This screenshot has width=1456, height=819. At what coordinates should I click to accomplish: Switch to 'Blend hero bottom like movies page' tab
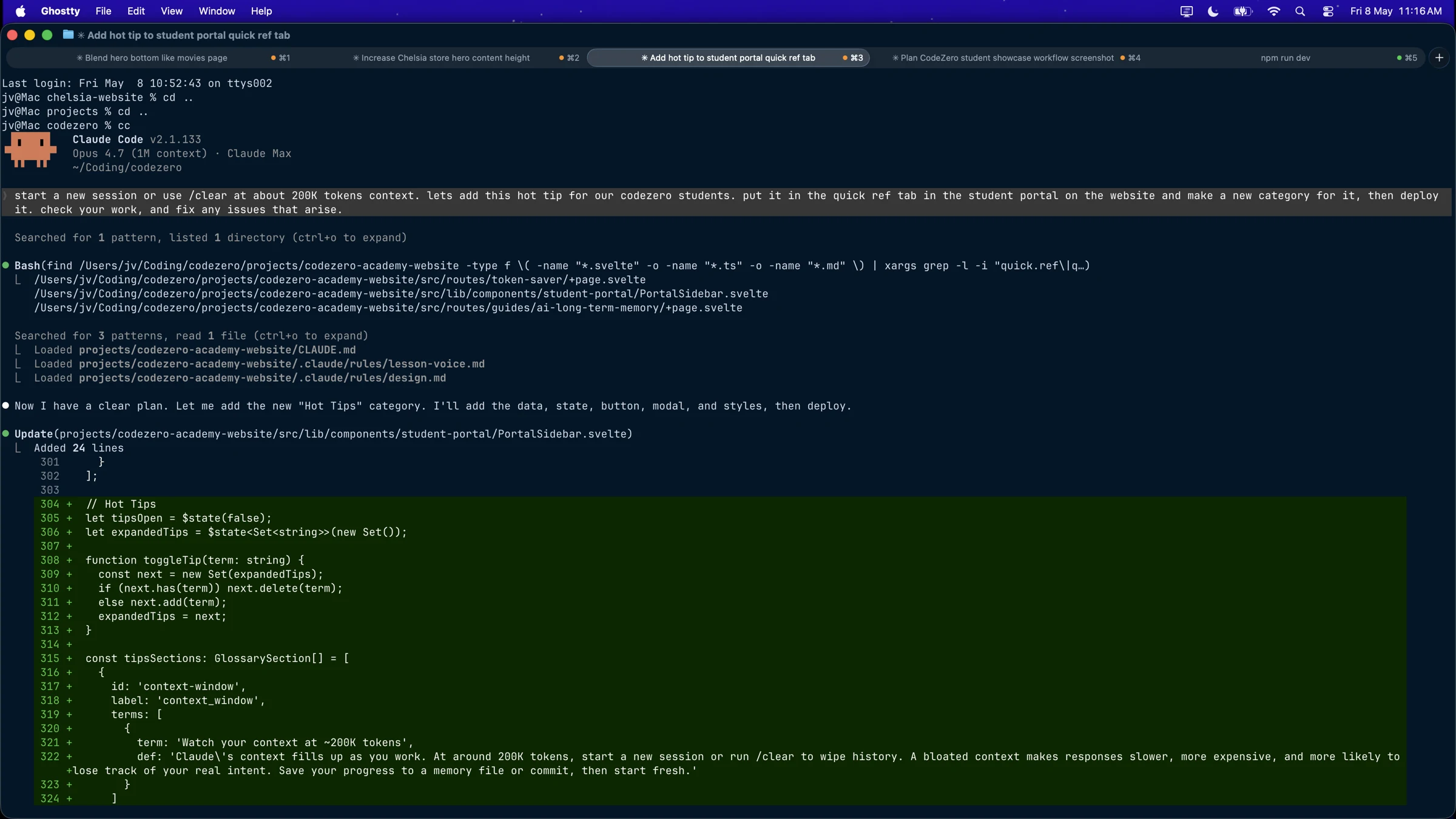pos(152,58)
